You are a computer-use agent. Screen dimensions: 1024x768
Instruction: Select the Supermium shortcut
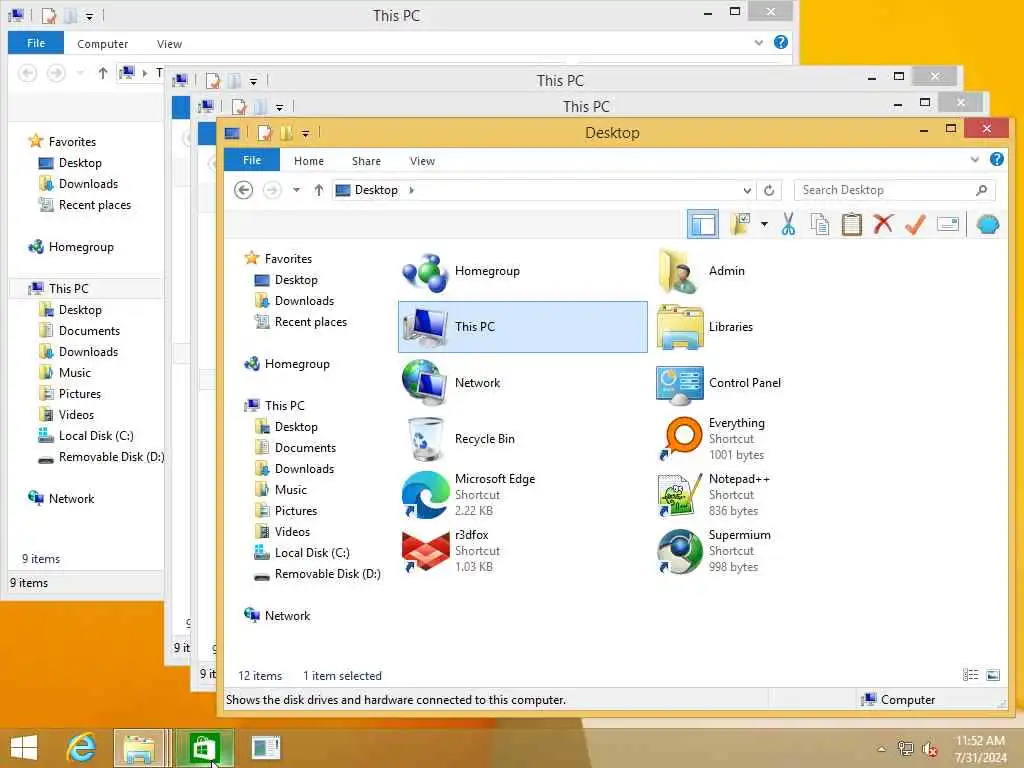pos(777,551)
